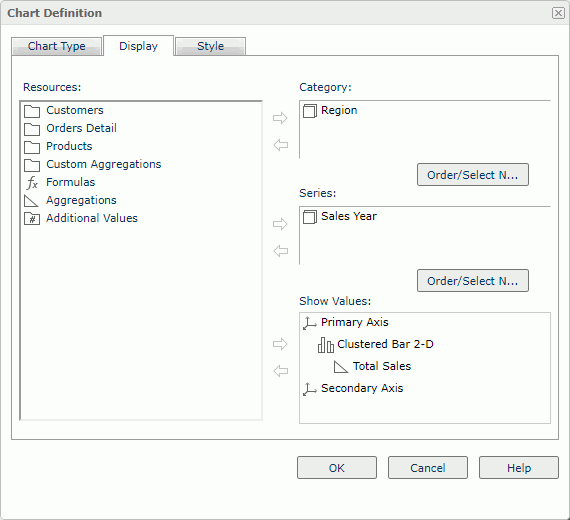The height and width of the screenshot is (520, 570).
Task: Click the Total Sales aggregation icon
Action: (341, 367)
